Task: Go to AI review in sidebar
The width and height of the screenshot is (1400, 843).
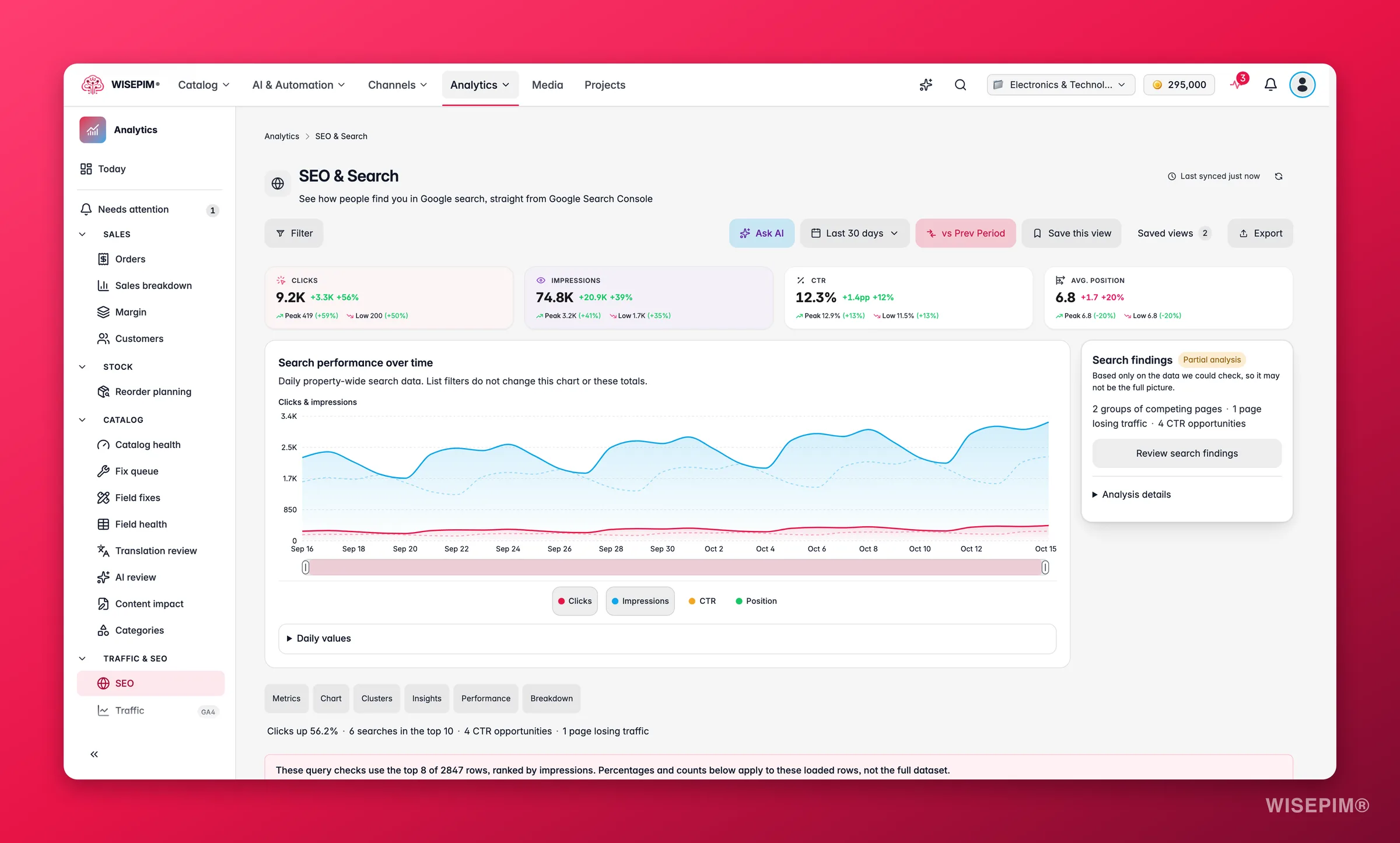Action: (150, 577)
